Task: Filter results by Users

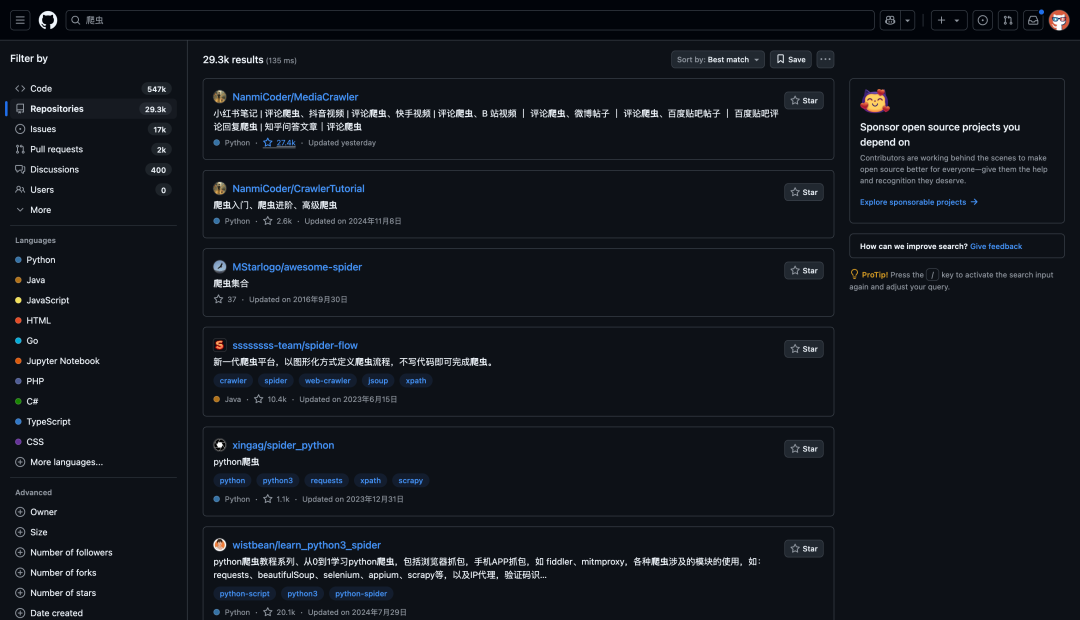Action: 93,189
